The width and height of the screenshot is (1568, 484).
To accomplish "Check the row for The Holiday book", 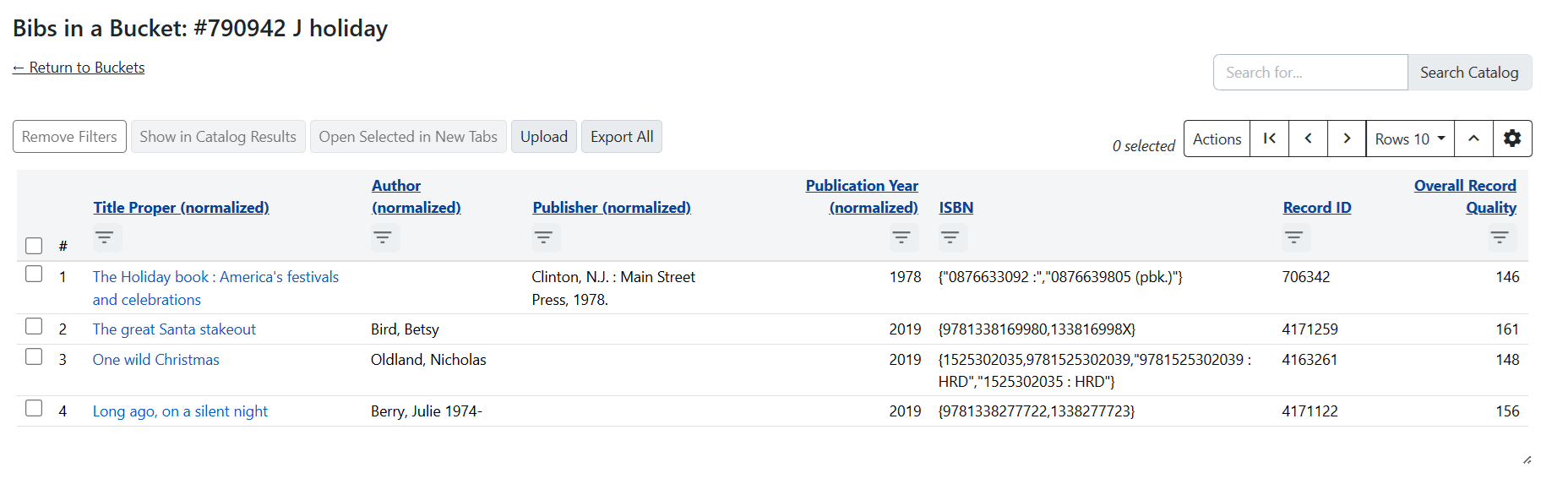I will click(x=34, y=274).
